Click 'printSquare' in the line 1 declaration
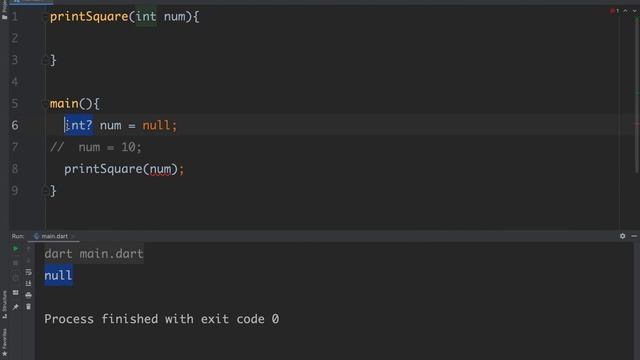 point(89,17)
